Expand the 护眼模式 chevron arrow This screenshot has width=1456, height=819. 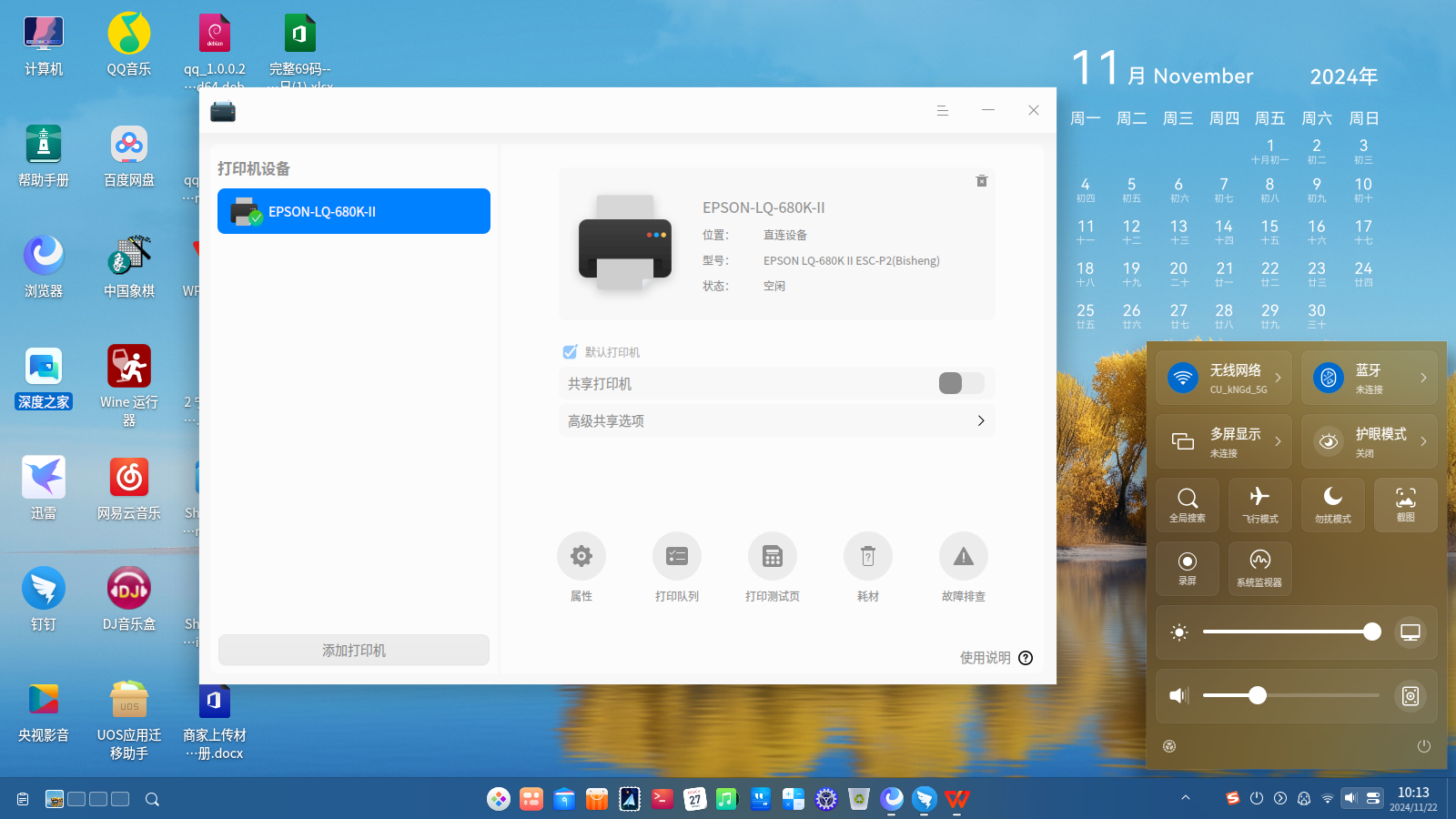1424,441
